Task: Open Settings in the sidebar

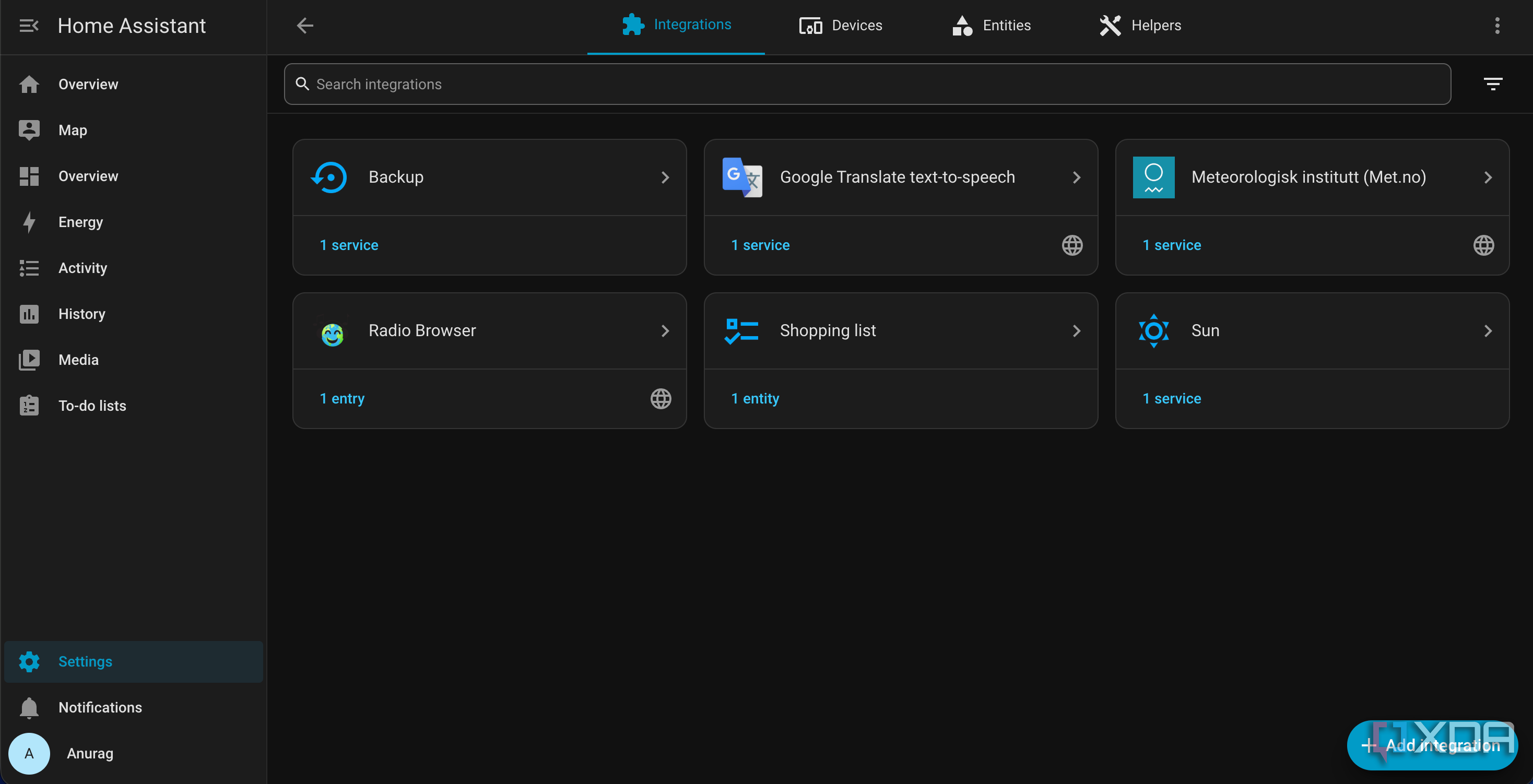Action: [133, 661]
